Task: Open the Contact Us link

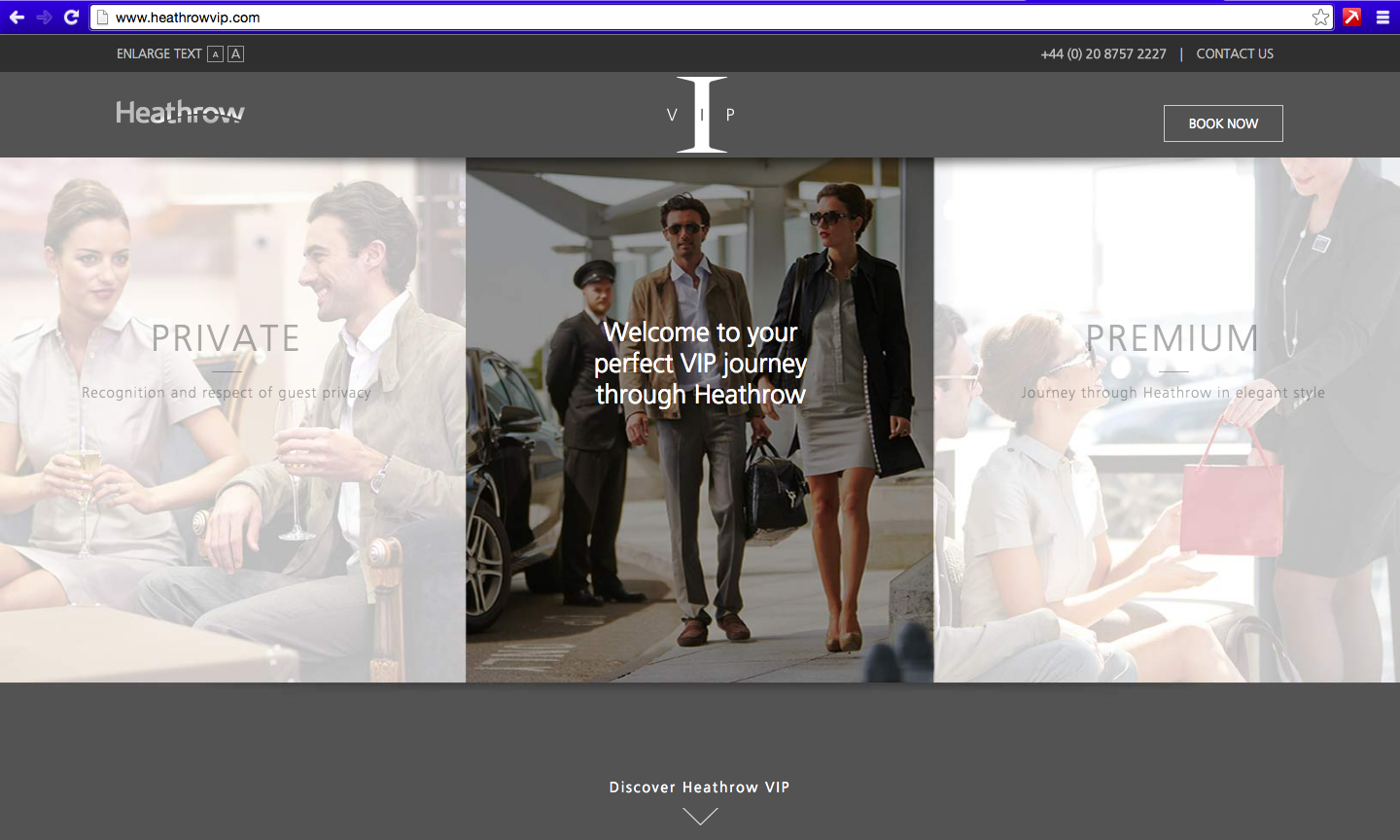Action: pyautogui.click(x=1235, y=54)
